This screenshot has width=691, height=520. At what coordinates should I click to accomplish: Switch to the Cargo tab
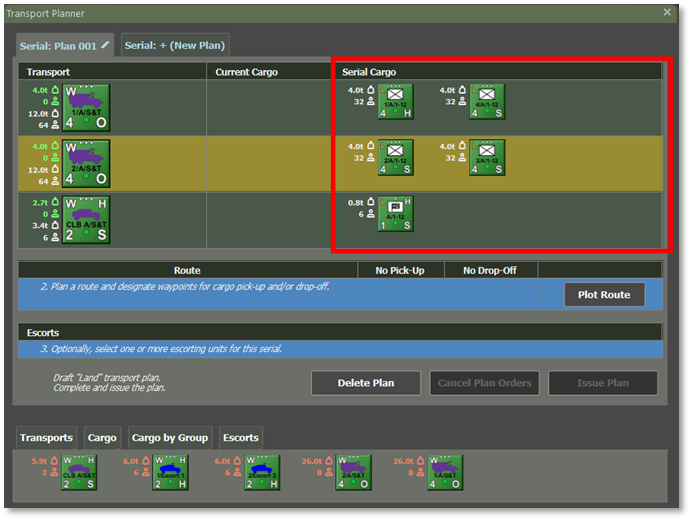(x=102, y=437)
